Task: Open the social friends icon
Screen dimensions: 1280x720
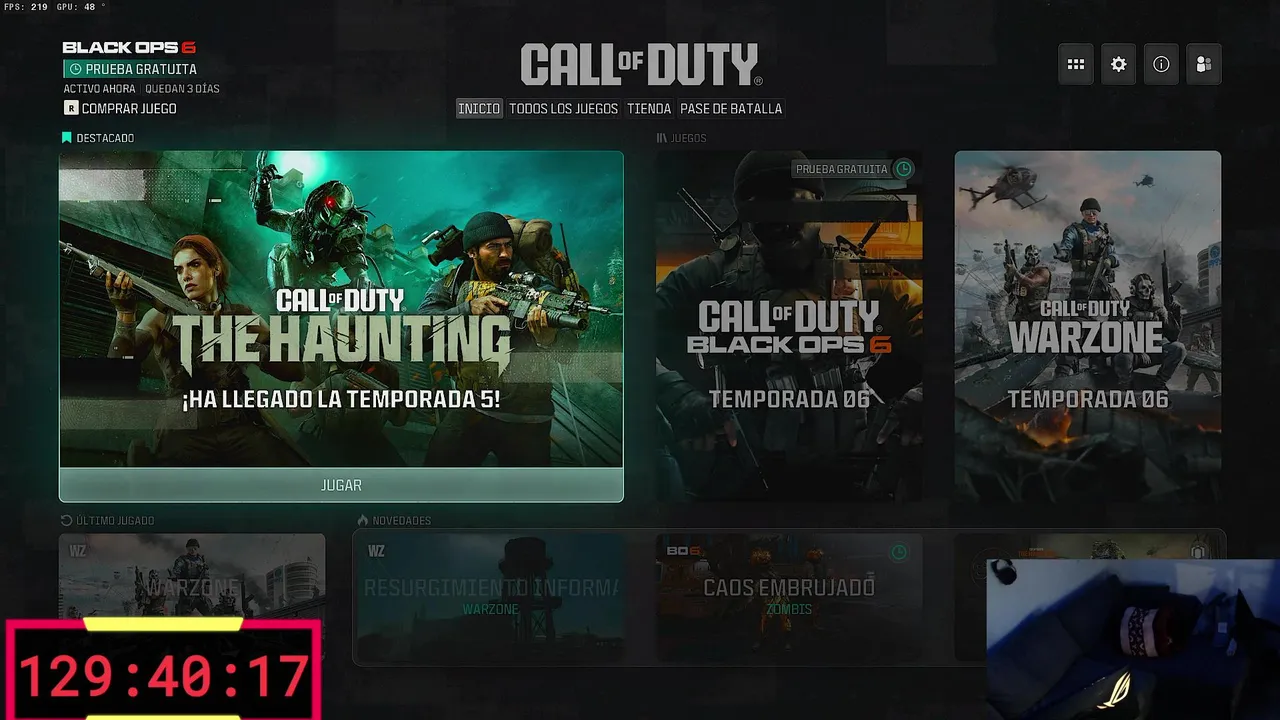Action: 1204,64
